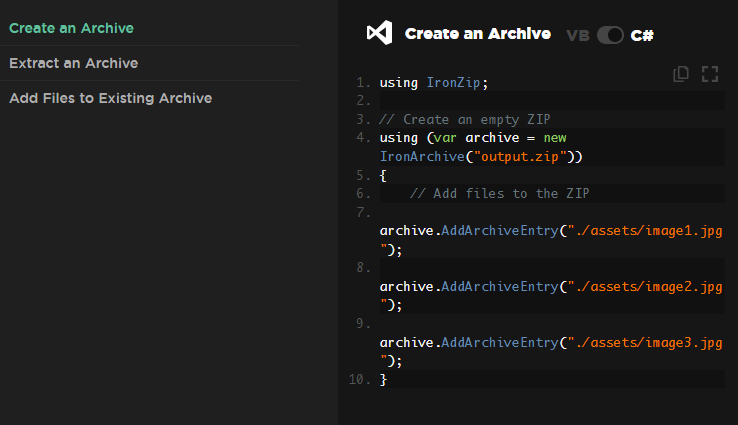Click the Create an Archive code heading

[477, 34]
